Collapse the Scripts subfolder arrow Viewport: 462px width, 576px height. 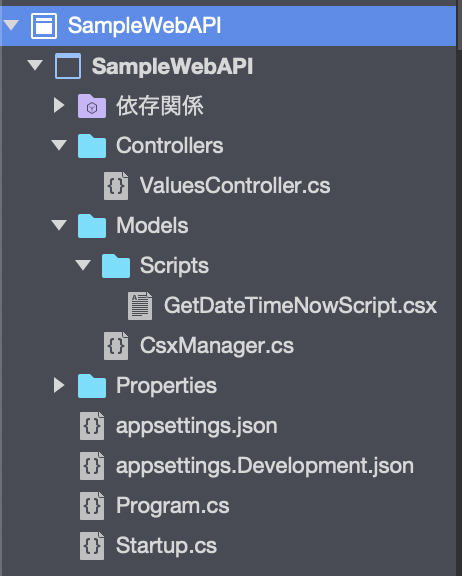(83, 265)
